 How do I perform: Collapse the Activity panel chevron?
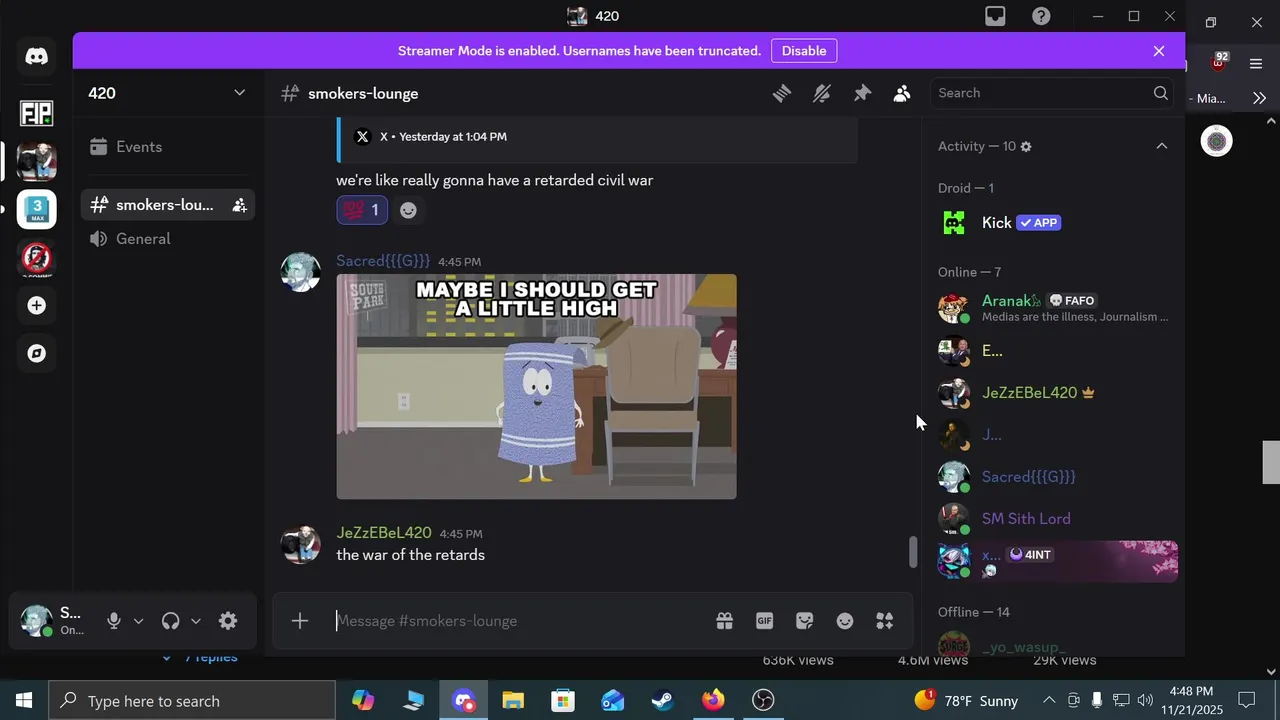tap(1162, 146)
